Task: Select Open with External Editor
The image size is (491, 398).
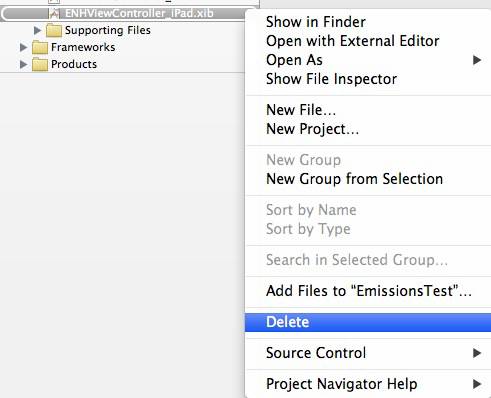Action: coord(352,41)
